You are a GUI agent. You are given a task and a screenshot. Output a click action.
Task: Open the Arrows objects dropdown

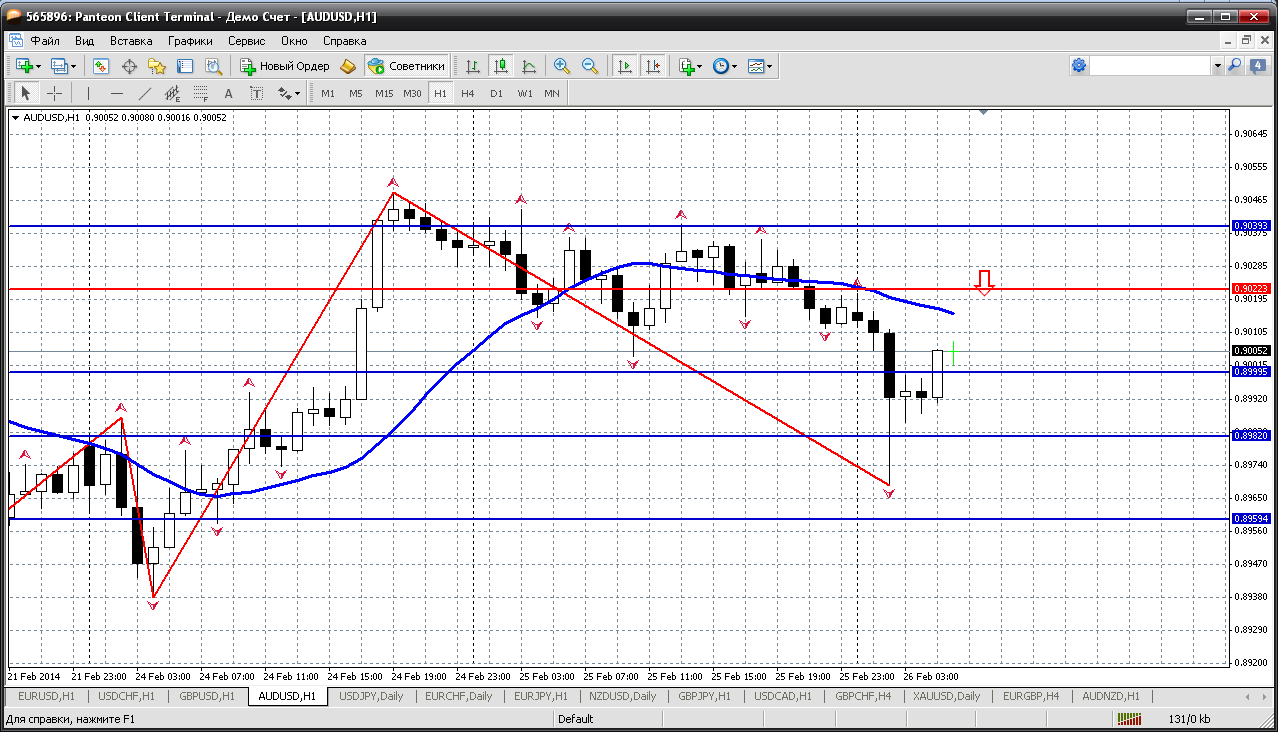point(289,93)
